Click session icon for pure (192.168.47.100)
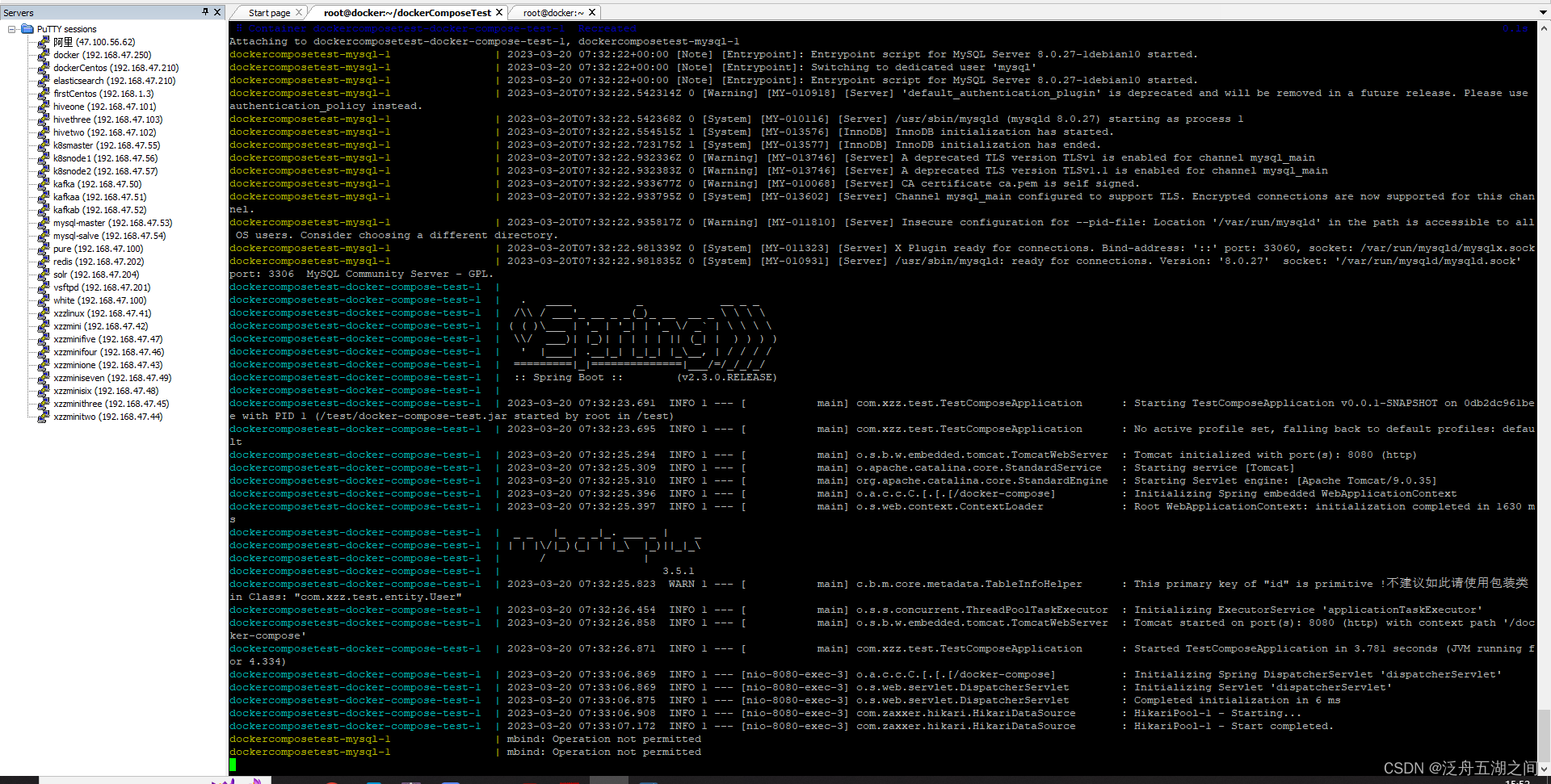The image size is (1551, 784). tap(44, 249)
